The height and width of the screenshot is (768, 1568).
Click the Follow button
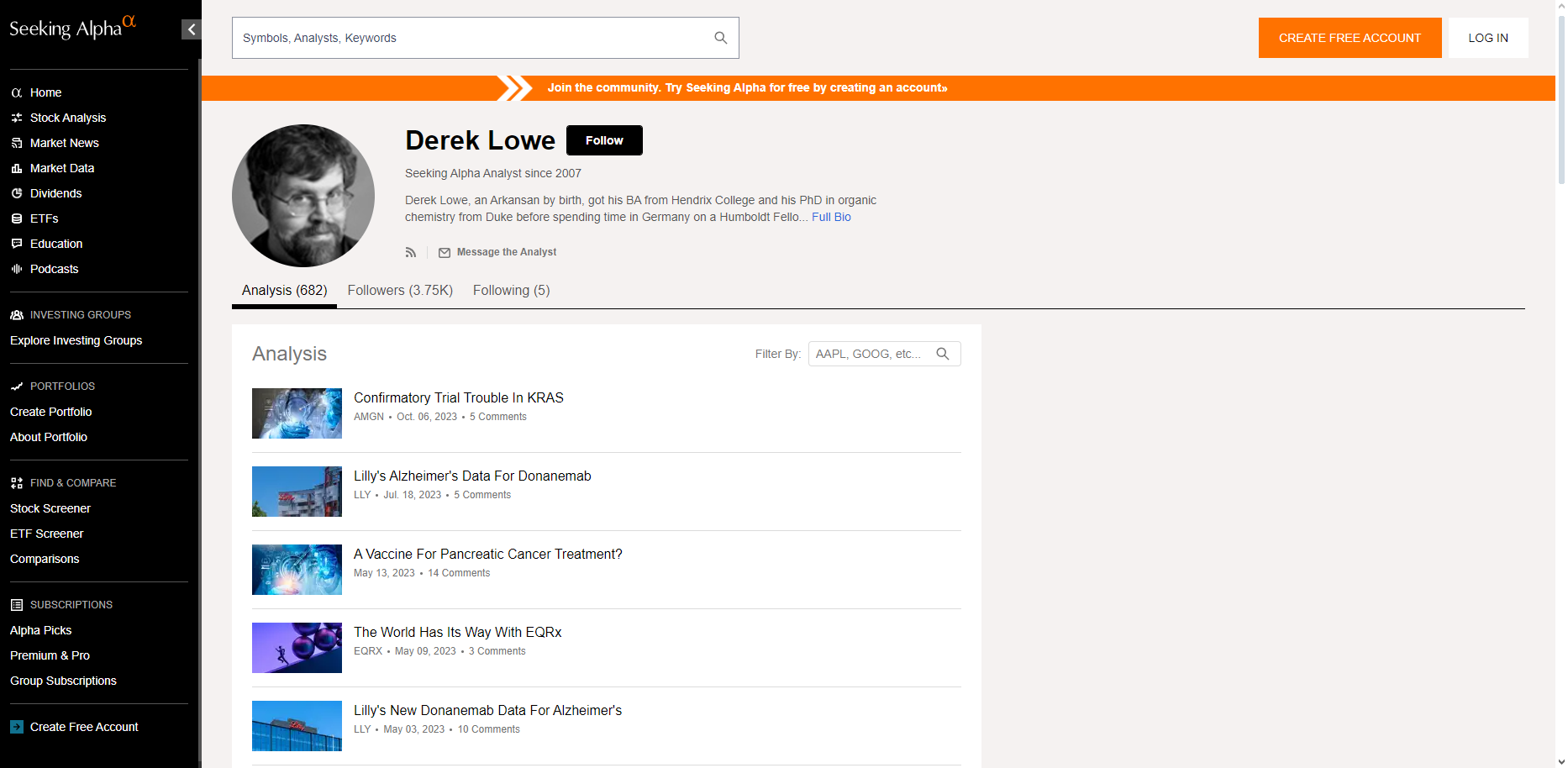(604, 140)
